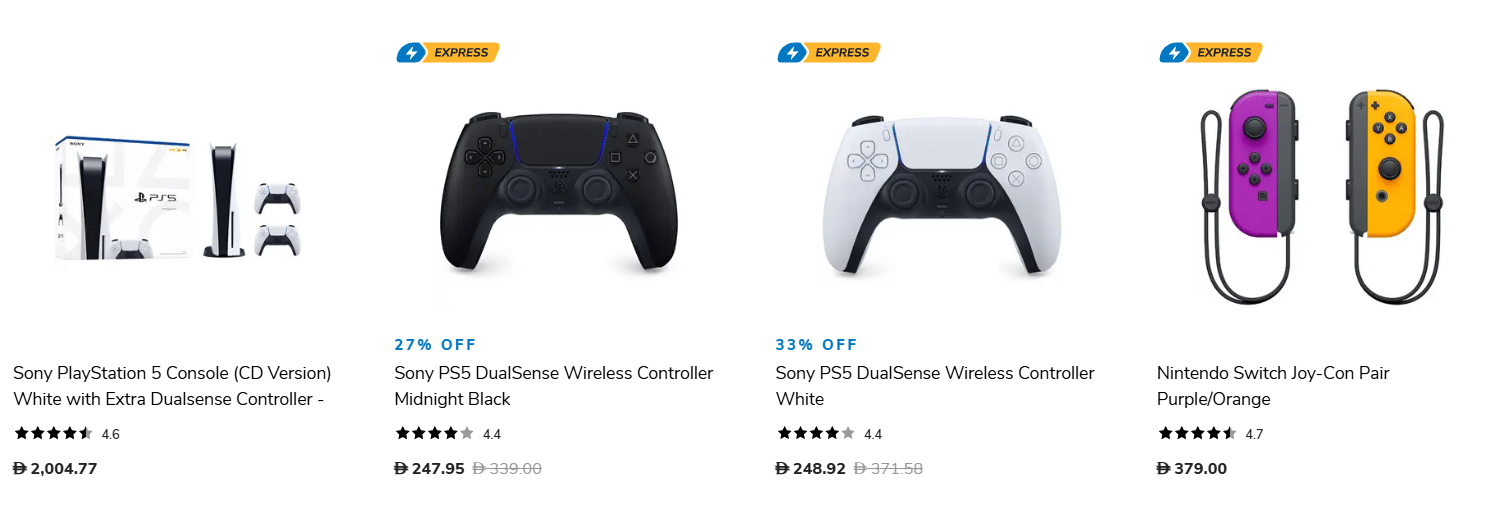Click star rating of PlayStation 5 Console
This screenshot has height=517, width=1498.
[x=54, y=434]
